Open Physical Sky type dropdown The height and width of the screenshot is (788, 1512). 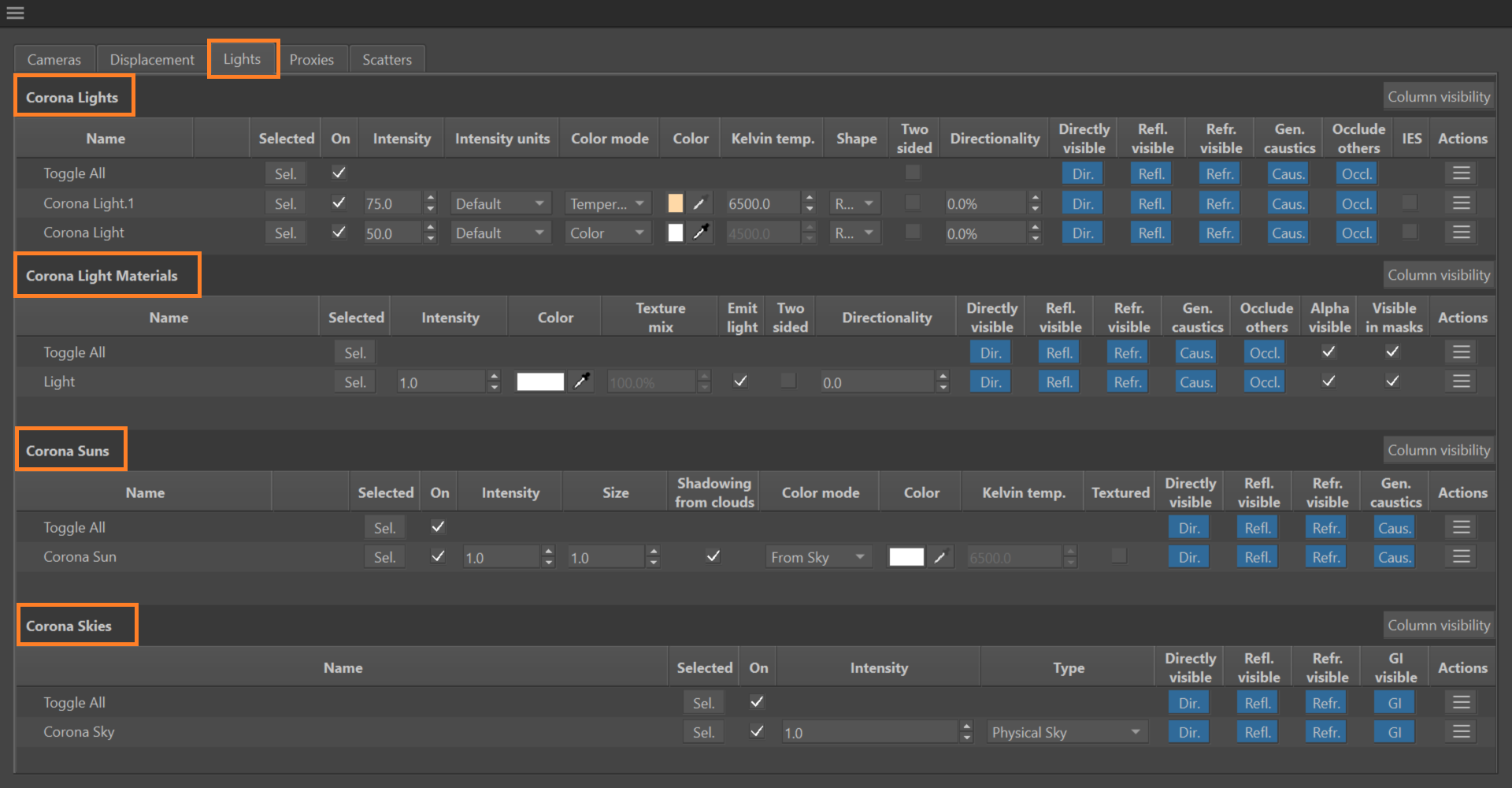point(1067,732)
